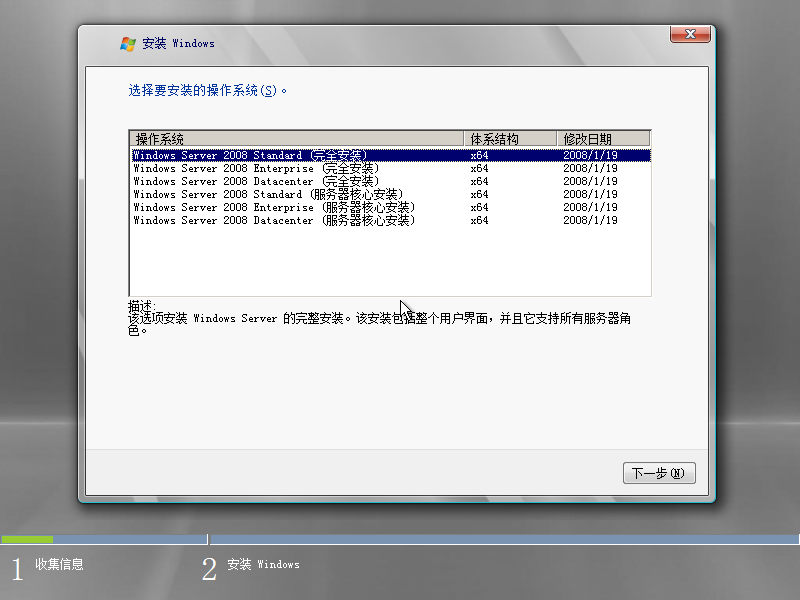Select Windows Server 2008 Datacenter (服务器核心安装)
The height and width of the screenshot is (600, 800).
point(250,220)
